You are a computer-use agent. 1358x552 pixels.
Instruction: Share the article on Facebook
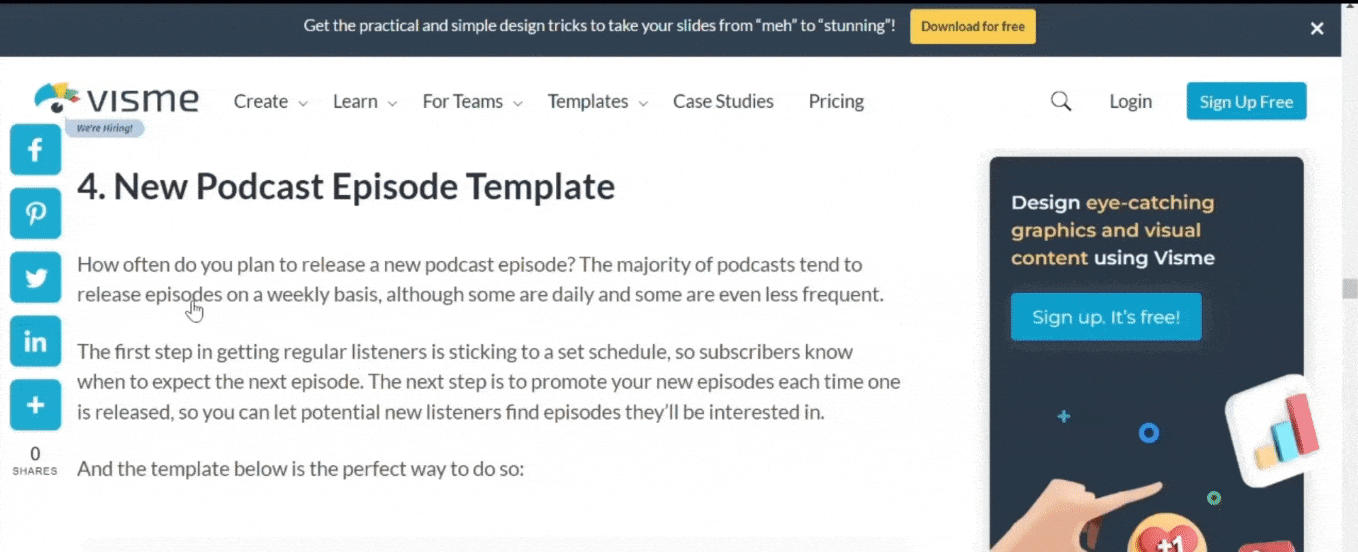[35, 150]
